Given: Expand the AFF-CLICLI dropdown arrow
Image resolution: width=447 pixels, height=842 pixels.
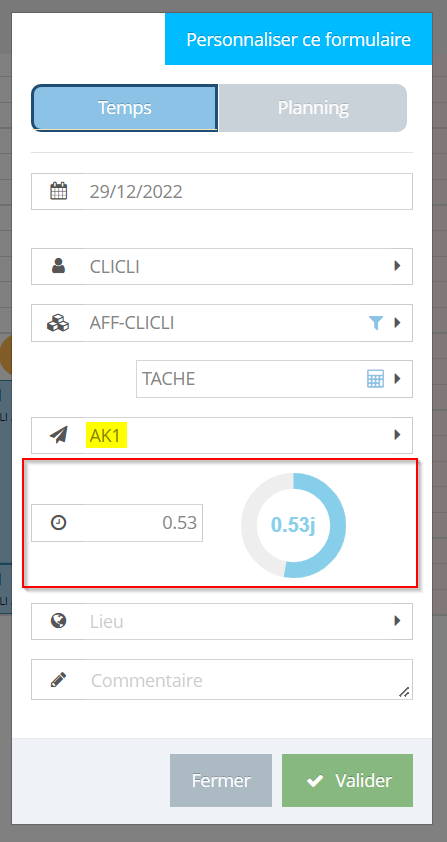Looking at the screenshot, I should (398, 323).
